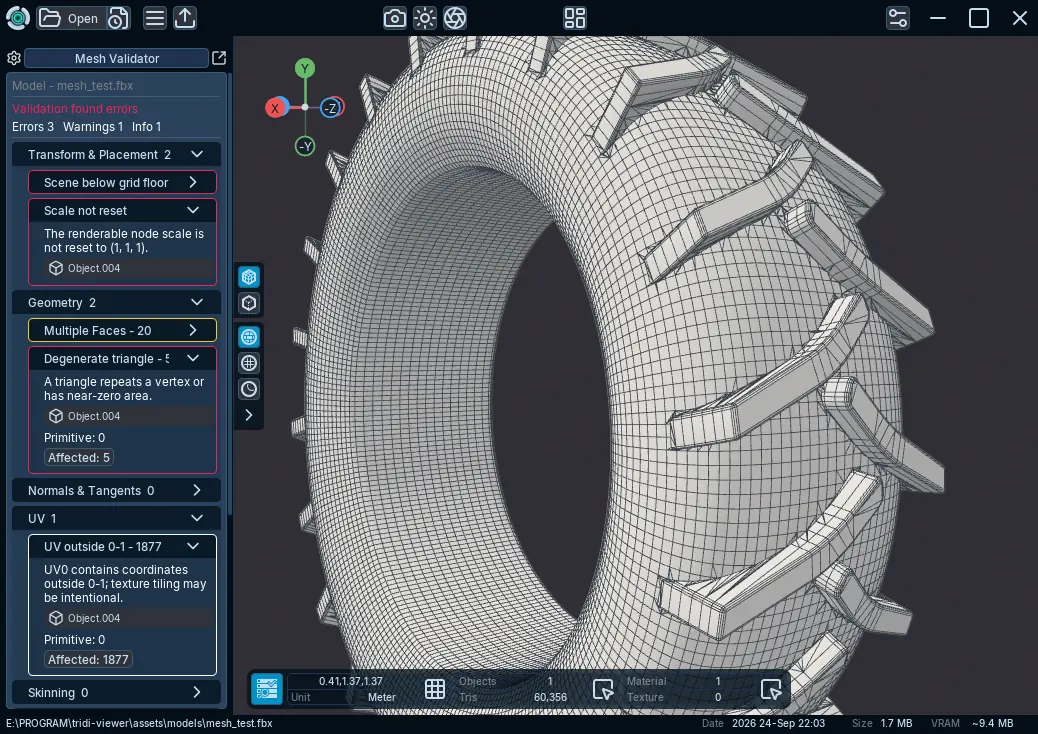Collapse Transform & Placement section
This screenshot has width=1038, height=734.
(x=117, y=154)
